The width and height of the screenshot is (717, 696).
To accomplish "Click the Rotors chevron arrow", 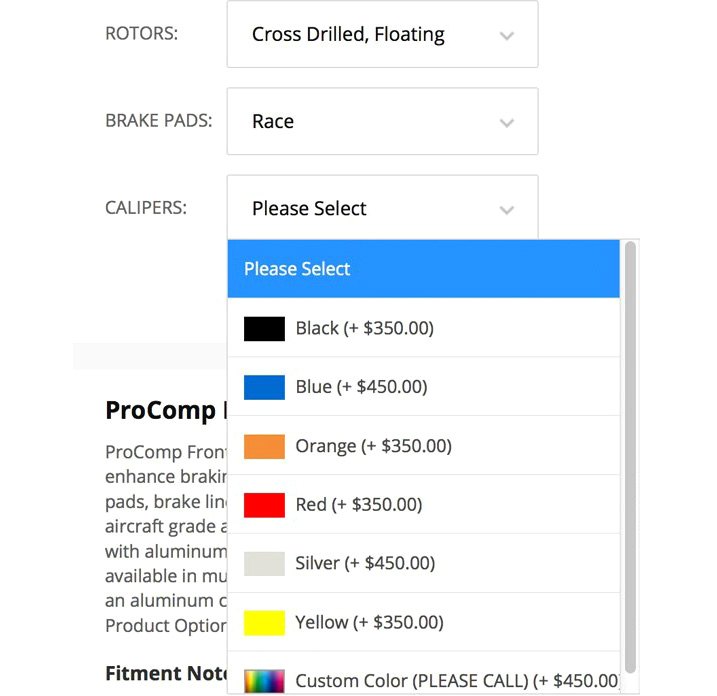I will click(507, 36).
